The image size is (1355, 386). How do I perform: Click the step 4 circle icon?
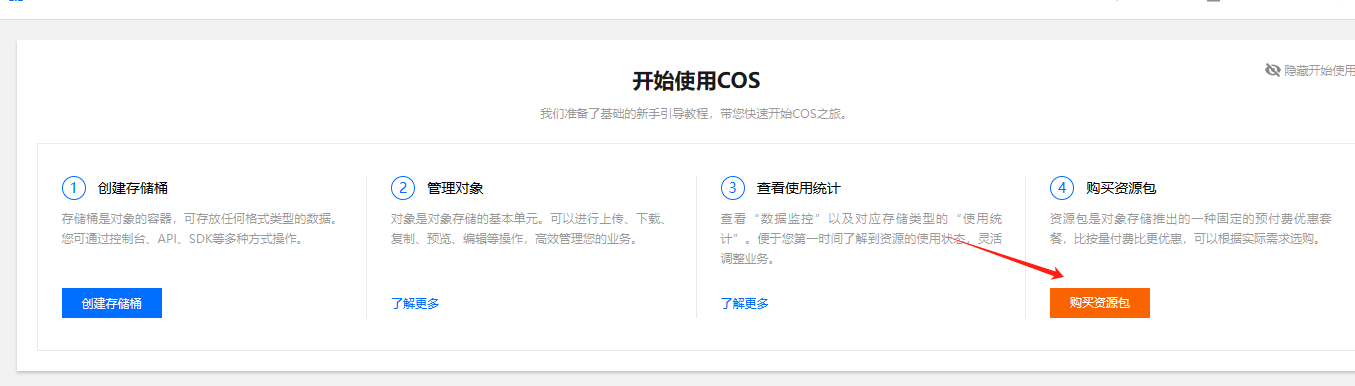point(1062,188)
